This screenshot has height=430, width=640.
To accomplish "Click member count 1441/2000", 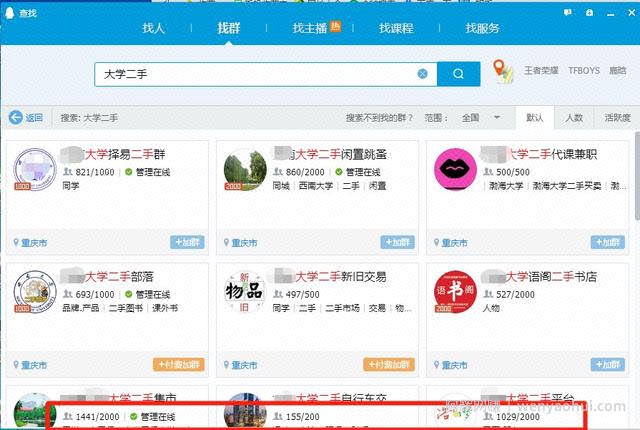I will pos(97,417).
